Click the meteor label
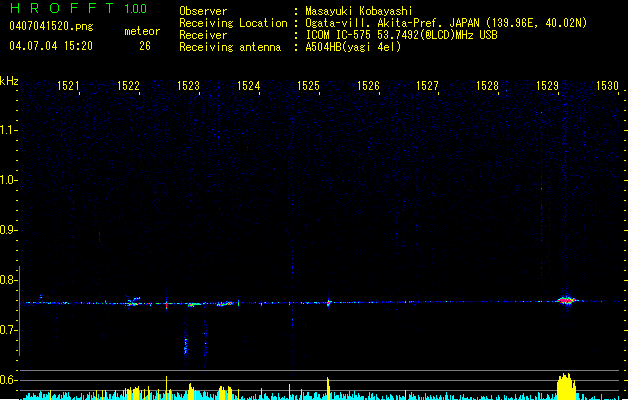The width and height of the screenshot is (629, 400). 142,31
